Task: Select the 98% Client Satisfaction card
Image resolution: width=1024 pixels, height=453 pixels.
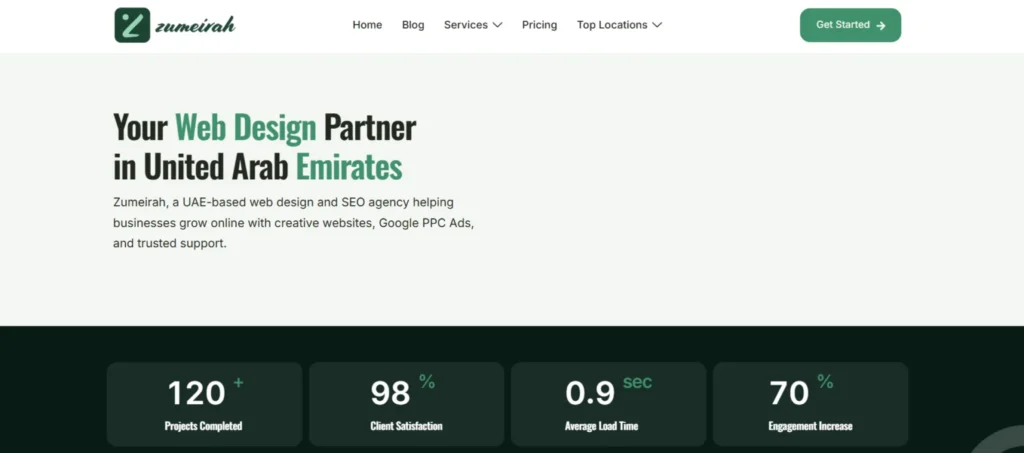Action: [406, 404]
